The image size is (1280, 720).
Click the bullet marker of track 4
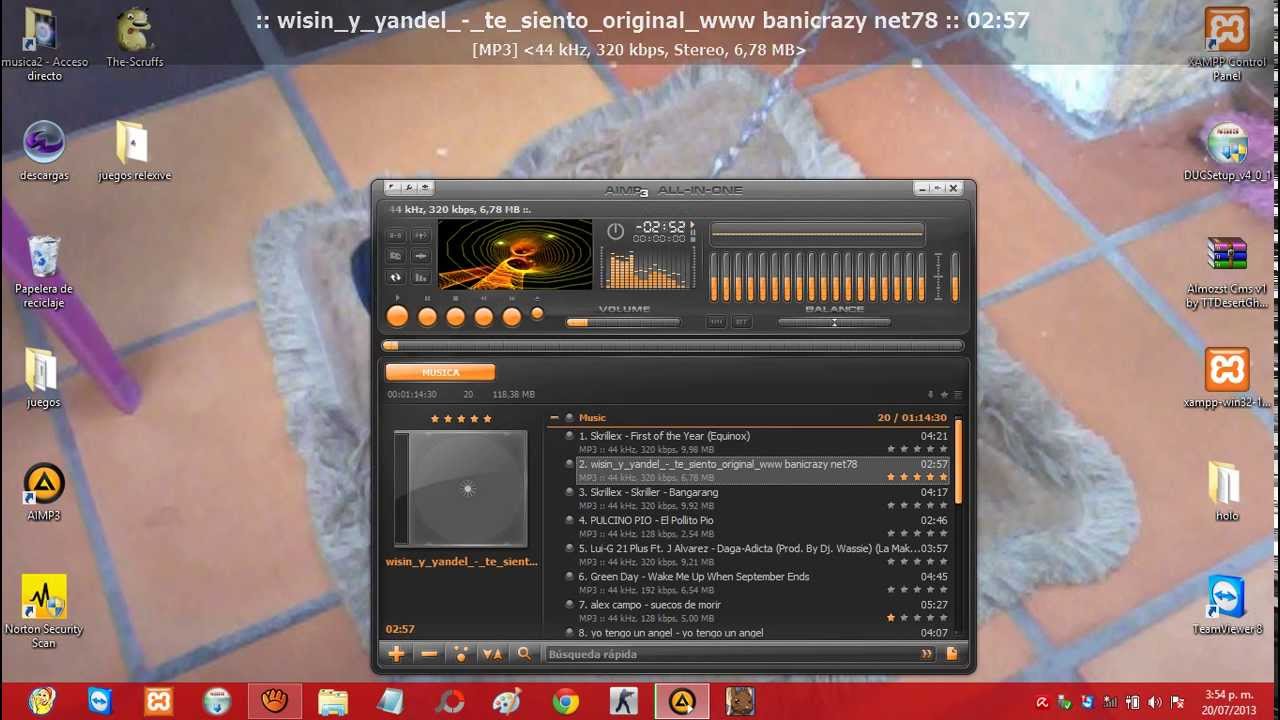(x=570, y=520)
